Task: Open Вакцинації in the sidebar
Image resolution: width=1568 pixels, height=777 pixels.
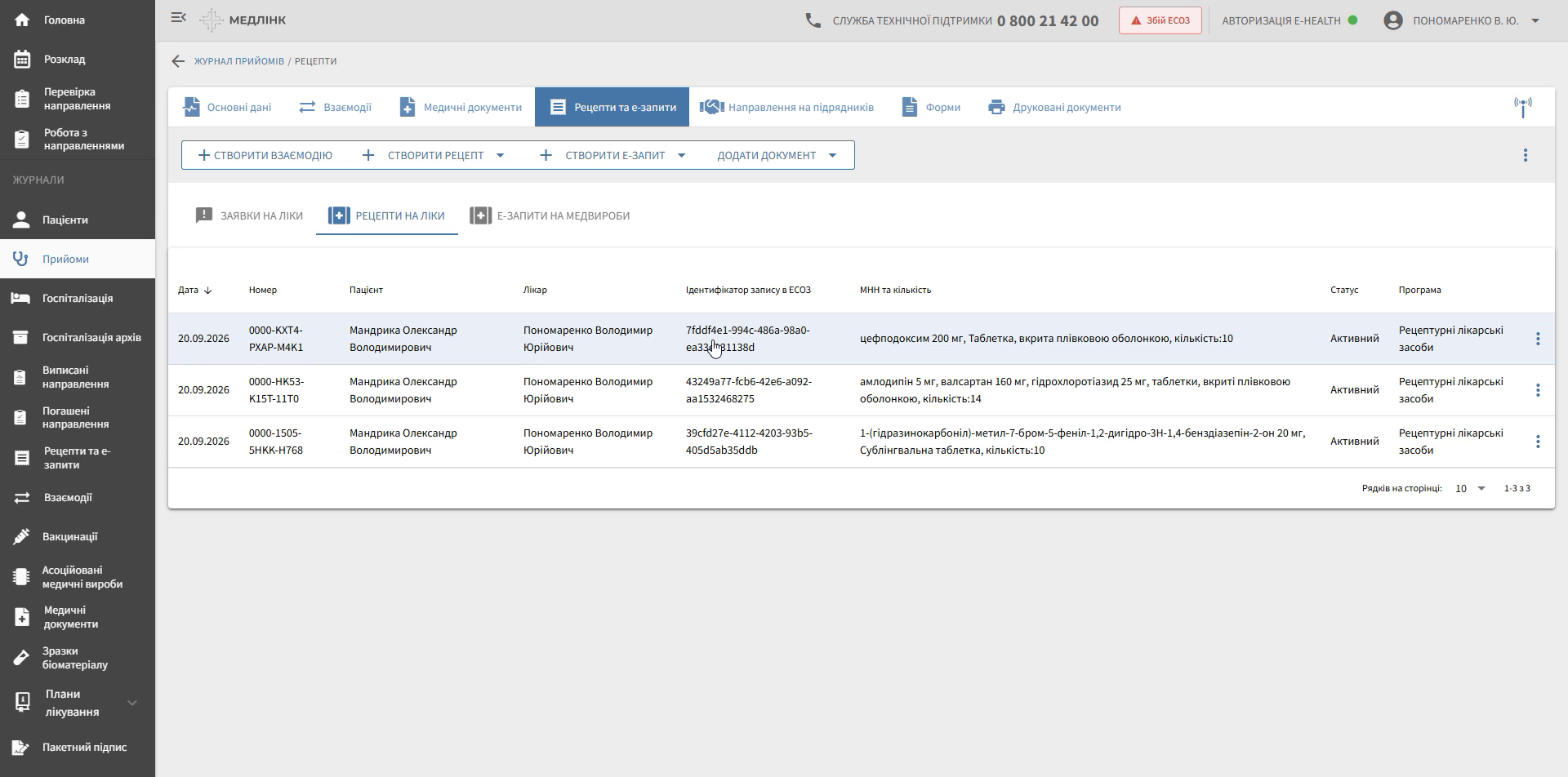Action: 78,536
